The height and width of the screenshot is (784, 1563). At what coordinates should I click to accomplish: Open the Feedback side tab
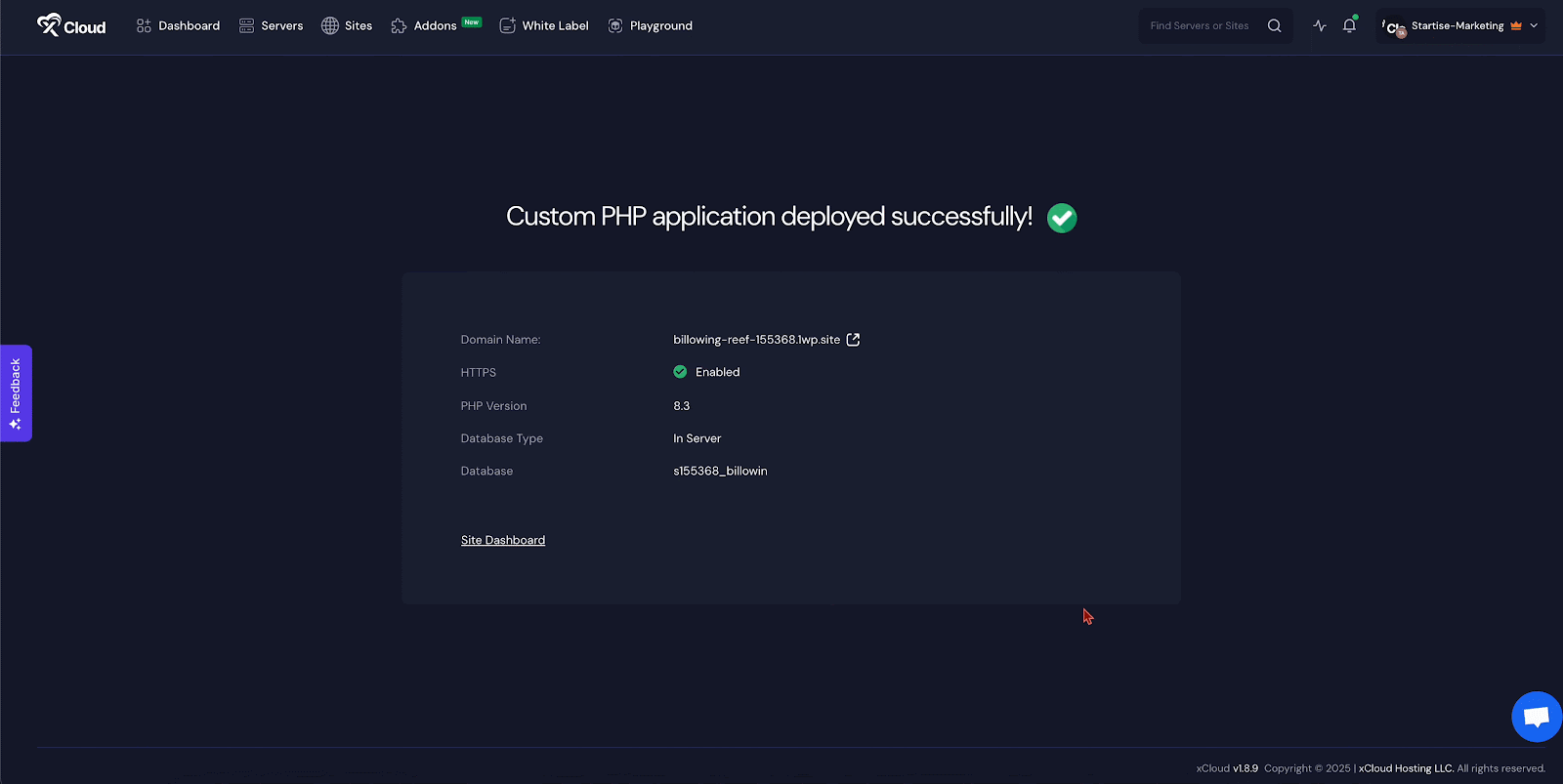click(x=16, y=393)
